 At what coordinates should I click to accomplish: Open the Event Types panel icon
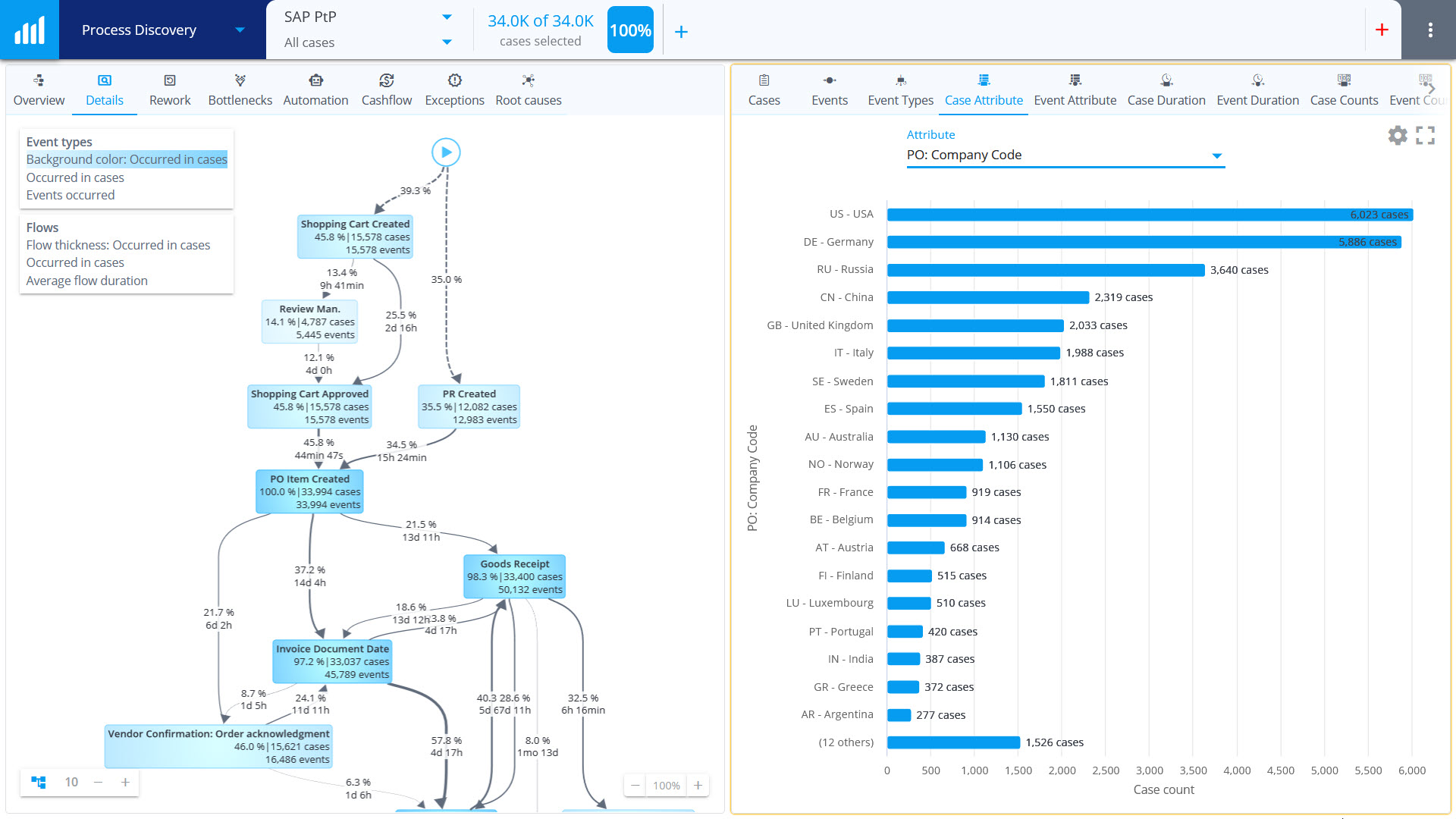901,80
